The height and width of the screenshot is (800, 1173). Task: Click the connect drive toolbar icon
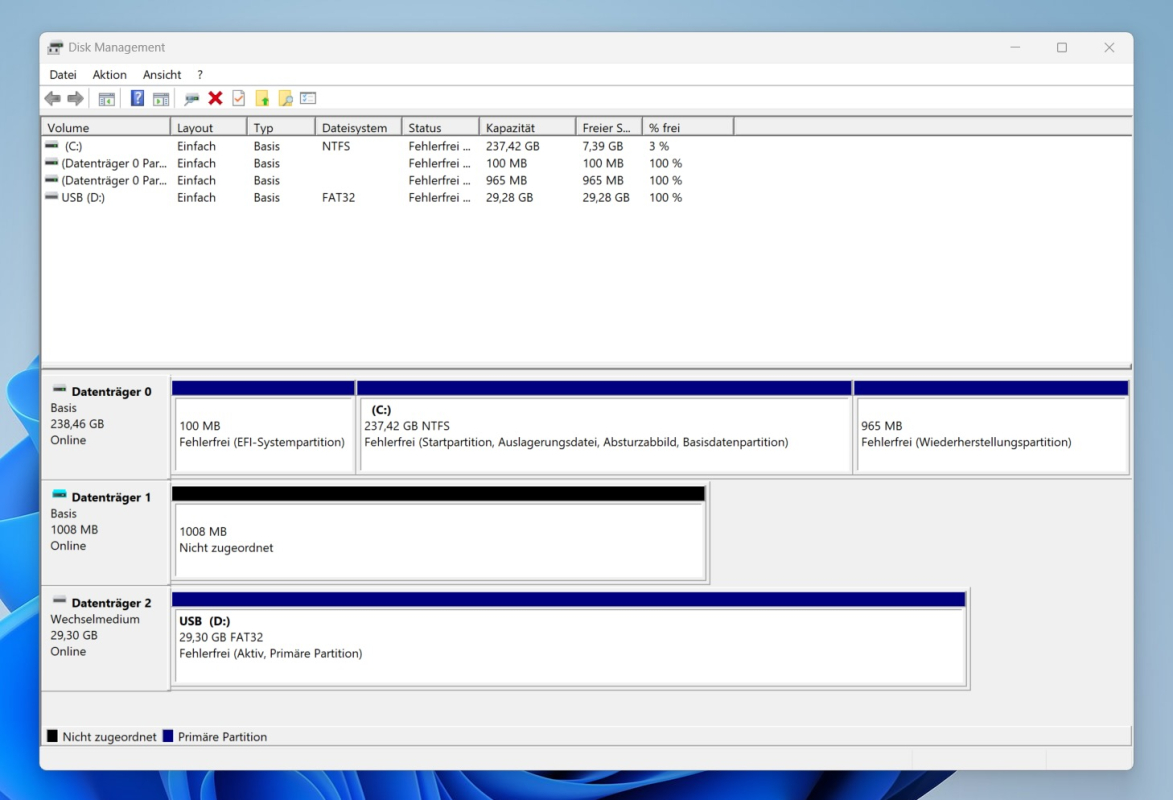tap(192, 99)
